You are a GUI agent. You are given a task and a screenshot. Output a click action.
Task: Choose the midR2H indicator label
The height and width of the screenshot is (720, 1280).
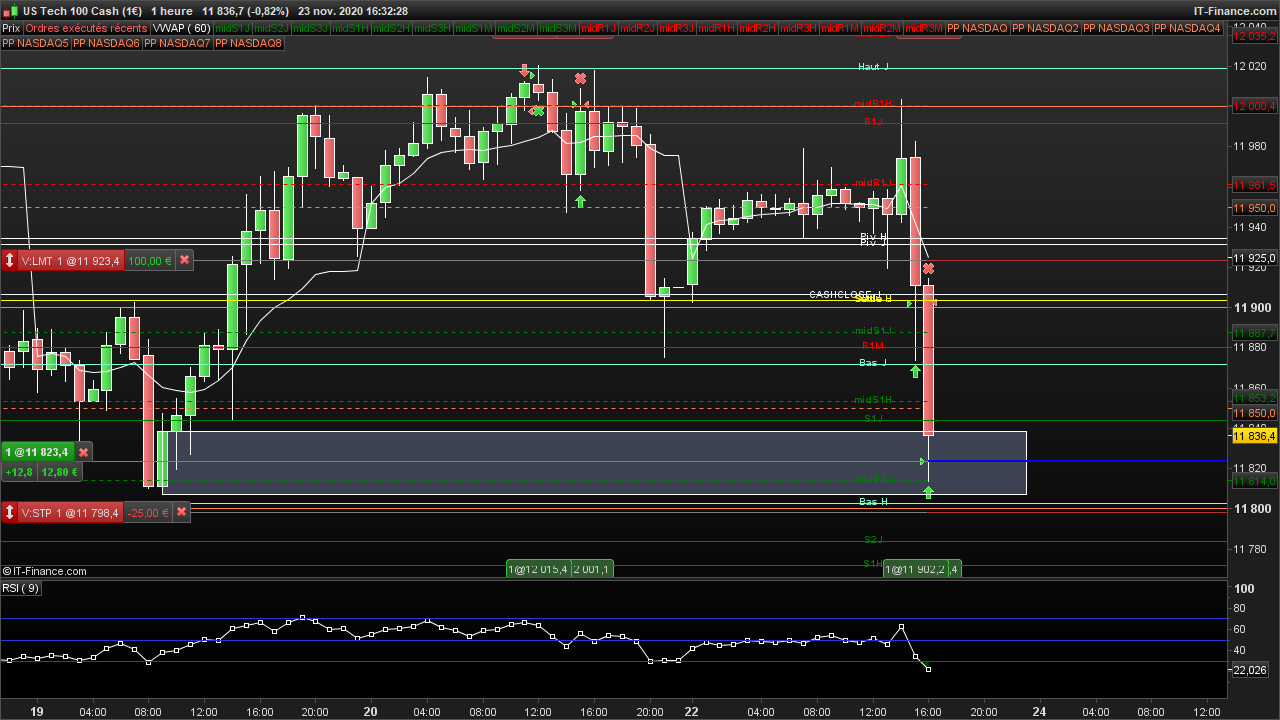pyautogui.click(x=758, y=28)
